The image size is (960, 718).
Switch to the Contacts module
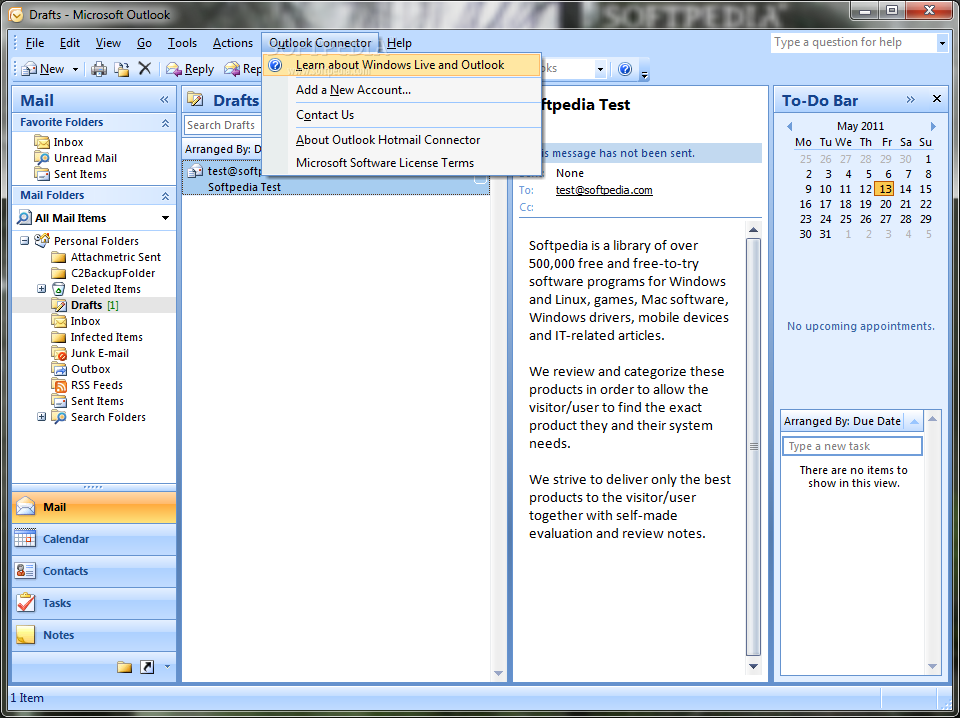[x=94, y=571]
